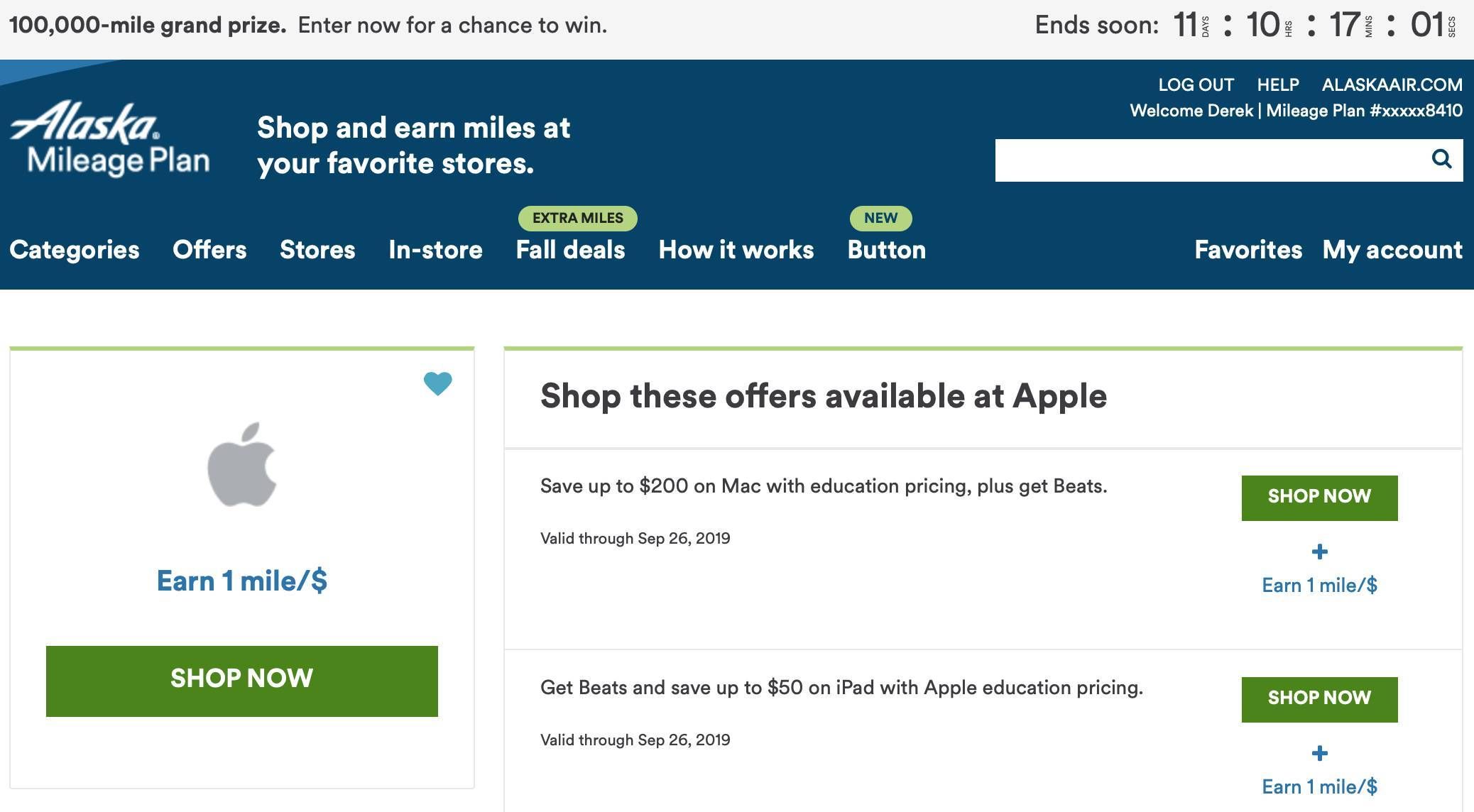Open the Categories menu

[x=75, y=250]
